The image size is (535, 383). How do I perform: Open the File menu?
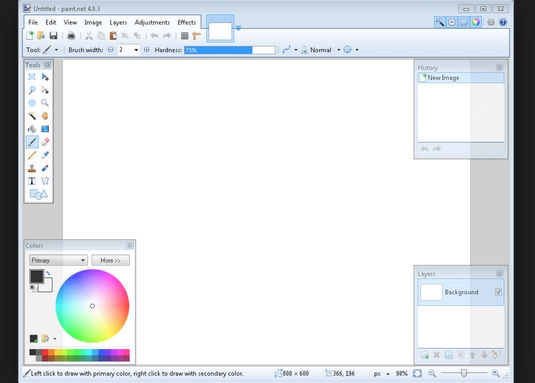coord(33,23)
